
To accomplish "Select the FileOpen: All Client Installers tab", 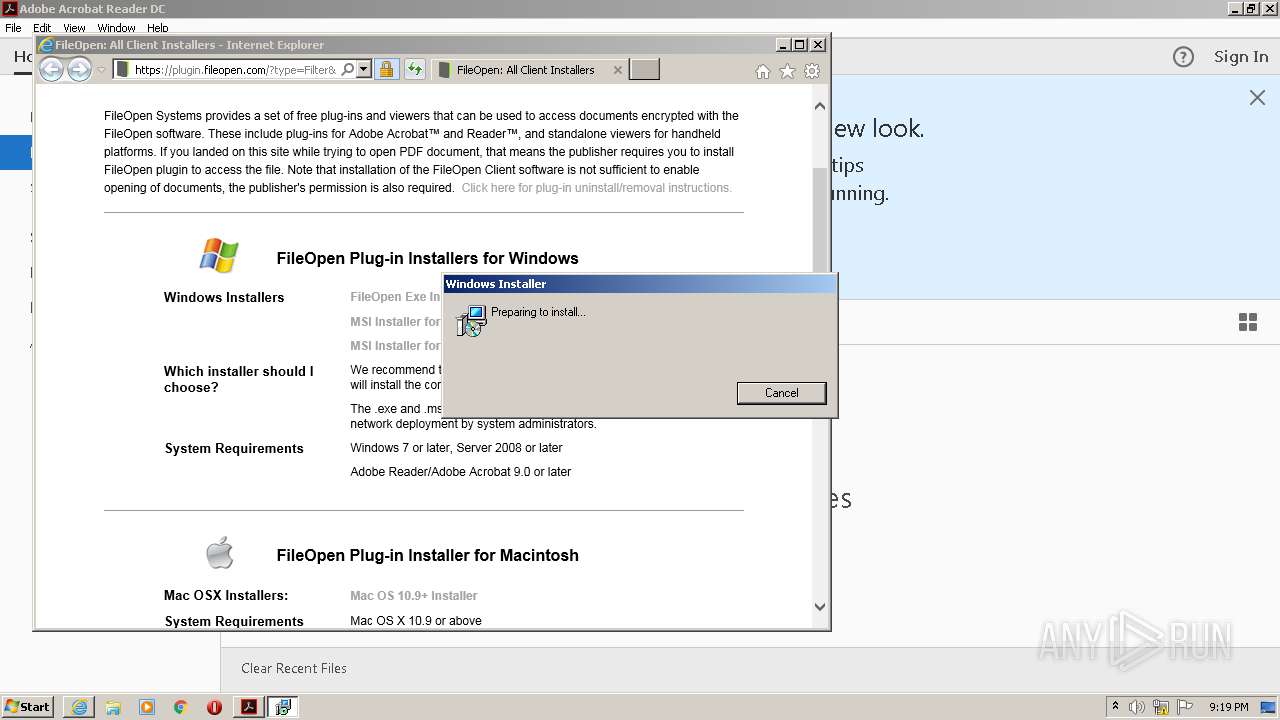I will [x=525, y=70].
